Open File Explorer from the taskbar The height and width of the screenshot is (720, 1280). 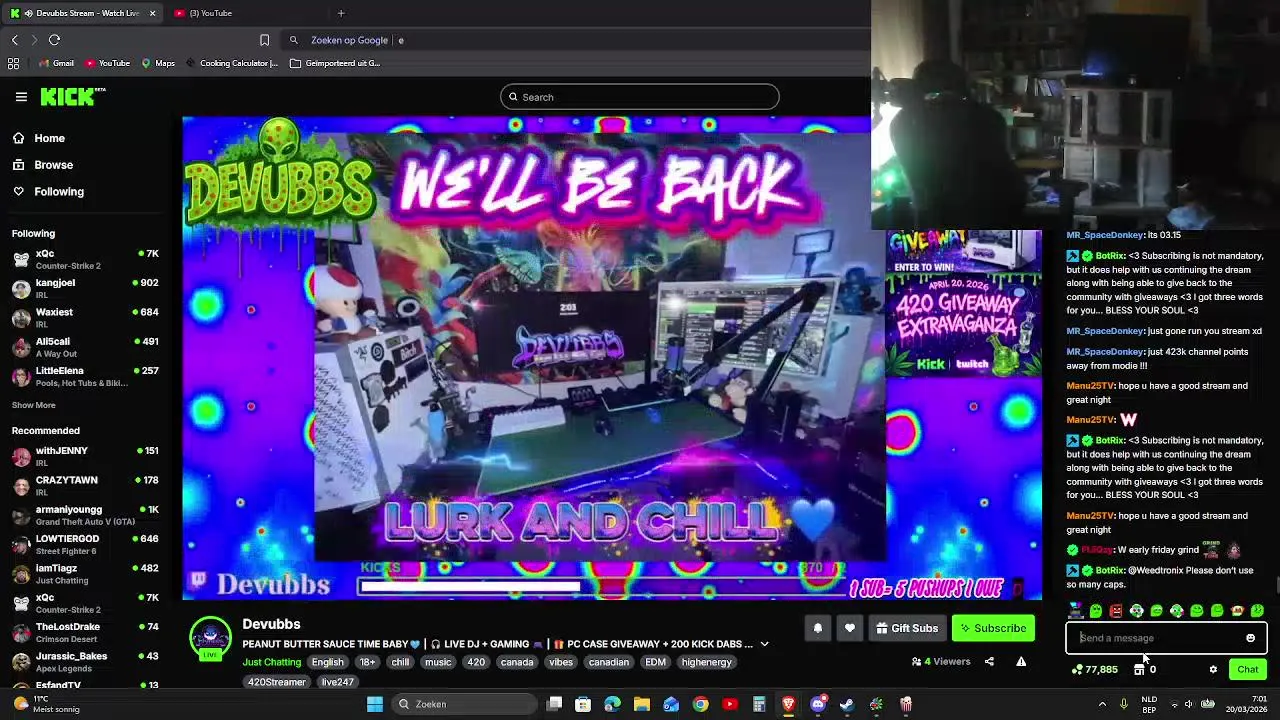pos(642,704)
